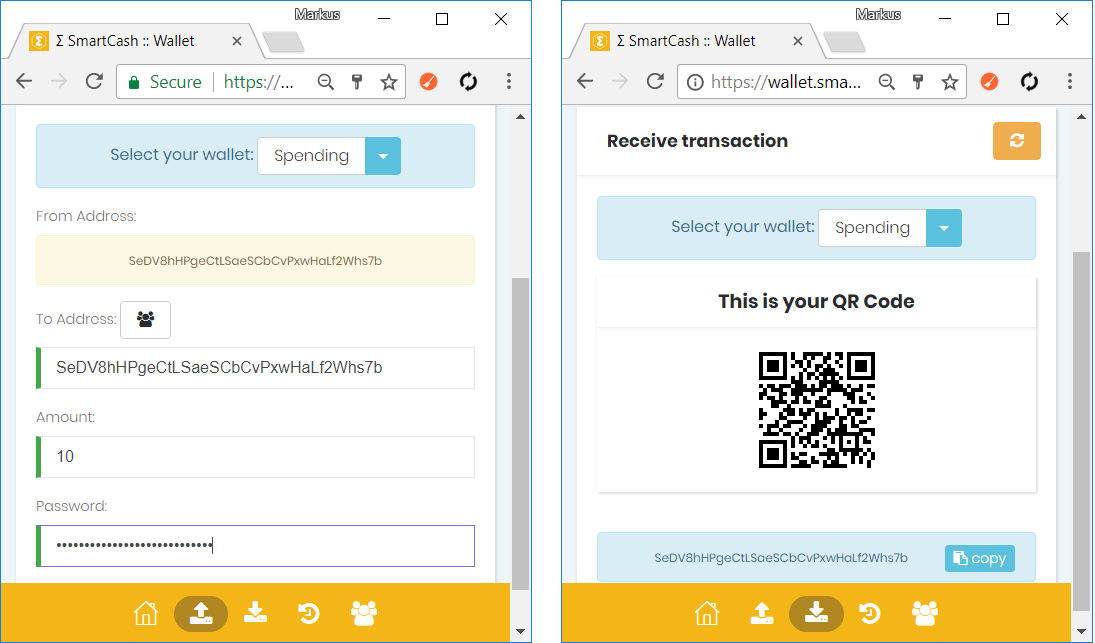1095x643 pixels.
Task: Click the Amount field containing 10
Action: 256,457
